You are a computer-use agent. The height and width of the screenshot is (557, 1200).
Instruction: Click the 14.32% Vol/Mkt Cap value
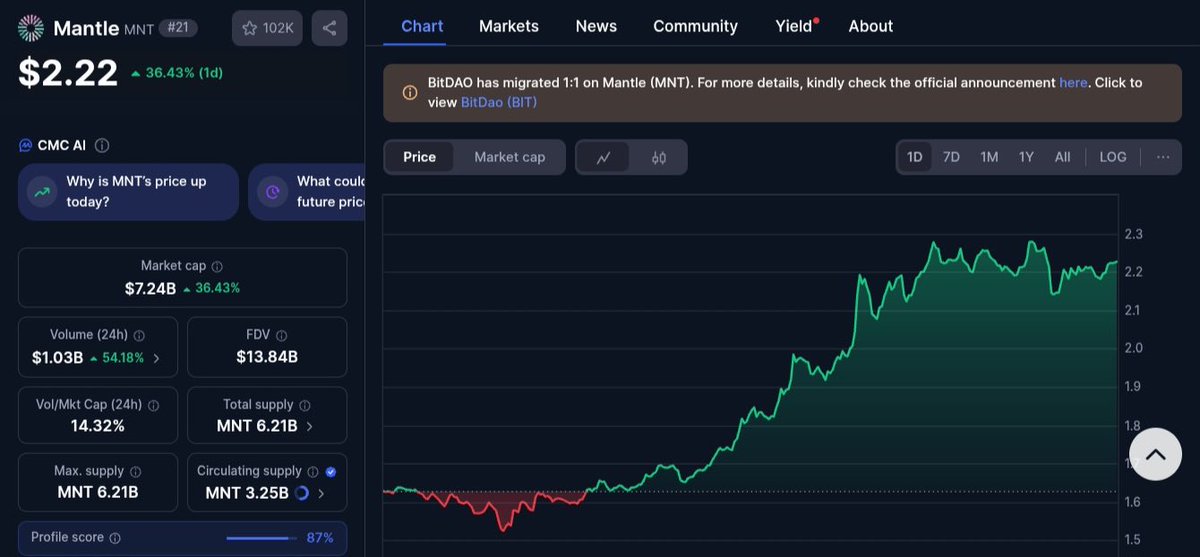coord(98,426)
